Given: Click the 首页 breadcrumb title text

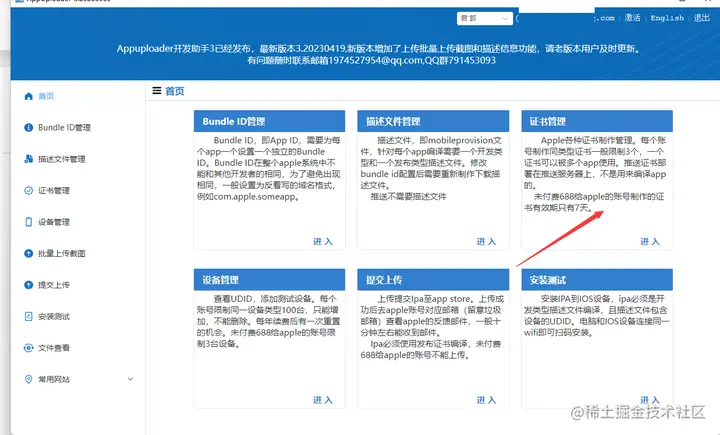Looking at the screenshot, I should click(174, 91).
